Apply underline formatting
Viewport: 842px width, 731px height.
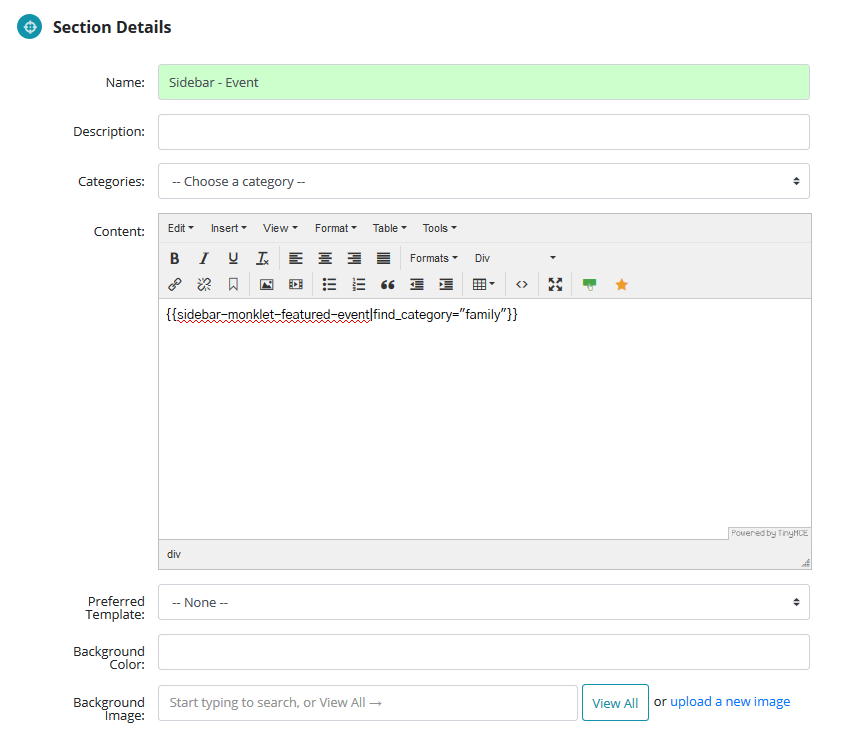click(233, 258)
